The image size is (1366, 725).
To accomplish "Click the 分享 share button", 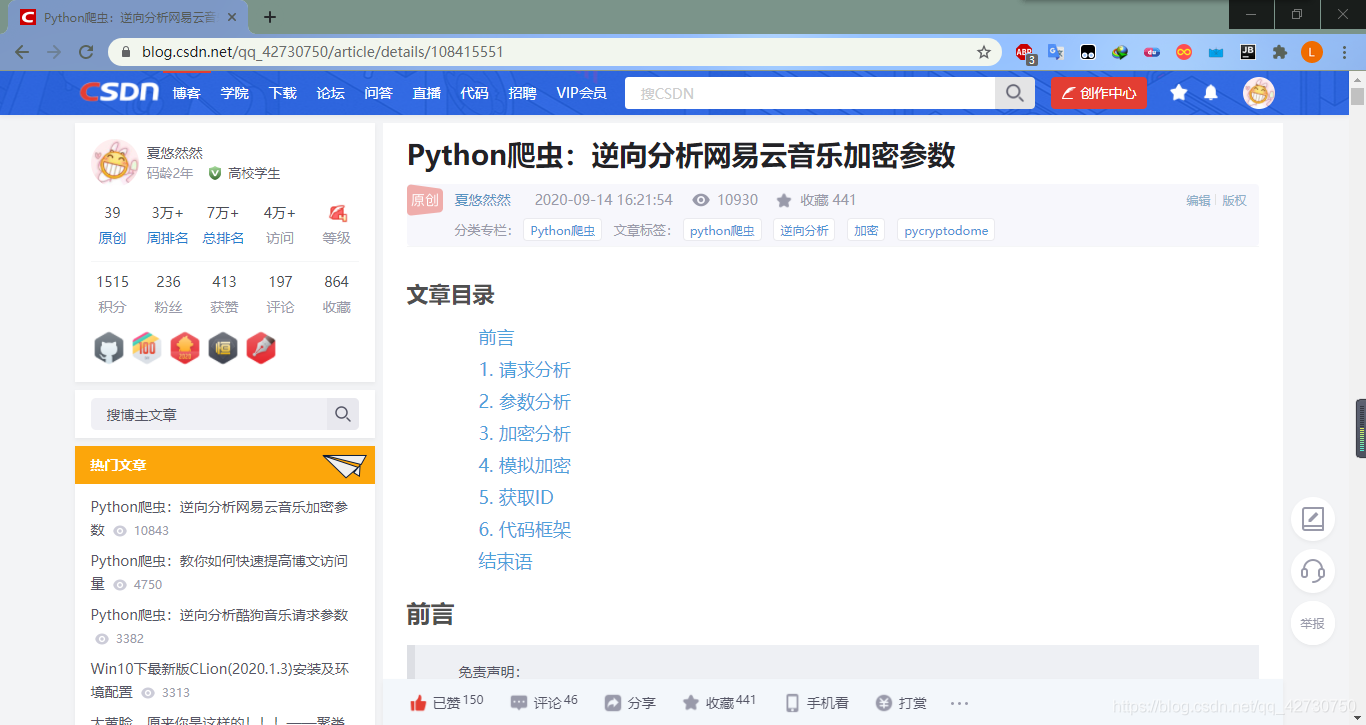I will [630, 703].
